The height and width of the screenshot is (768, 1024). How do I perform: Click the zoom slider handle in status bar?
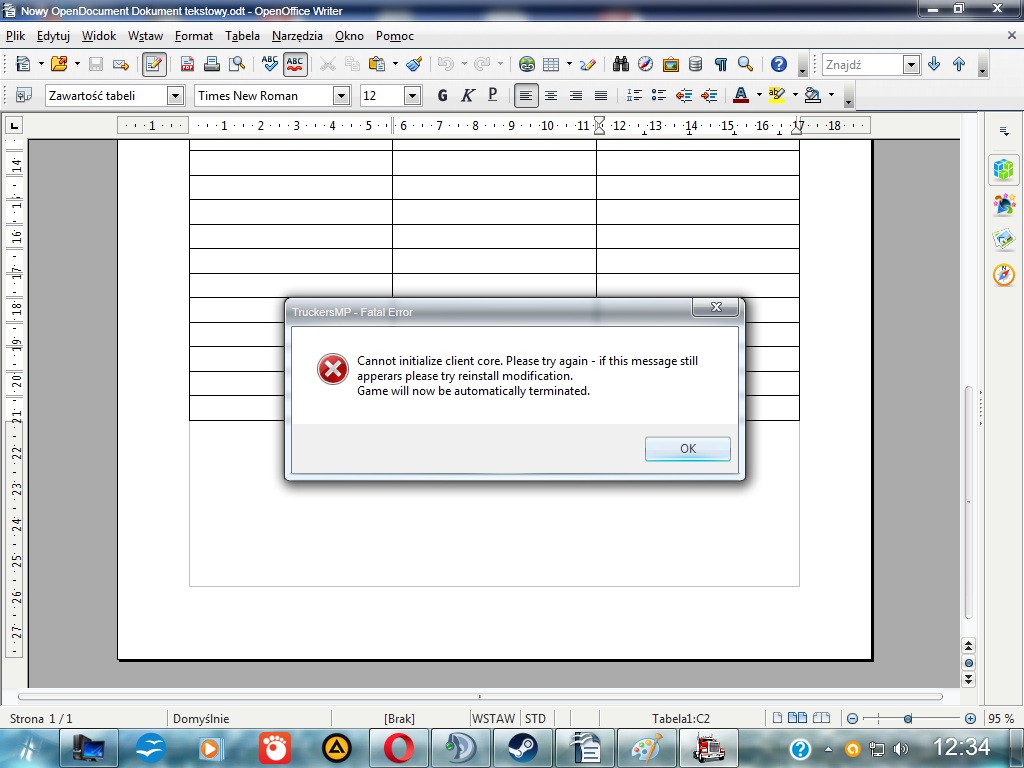tap(908, 718)
